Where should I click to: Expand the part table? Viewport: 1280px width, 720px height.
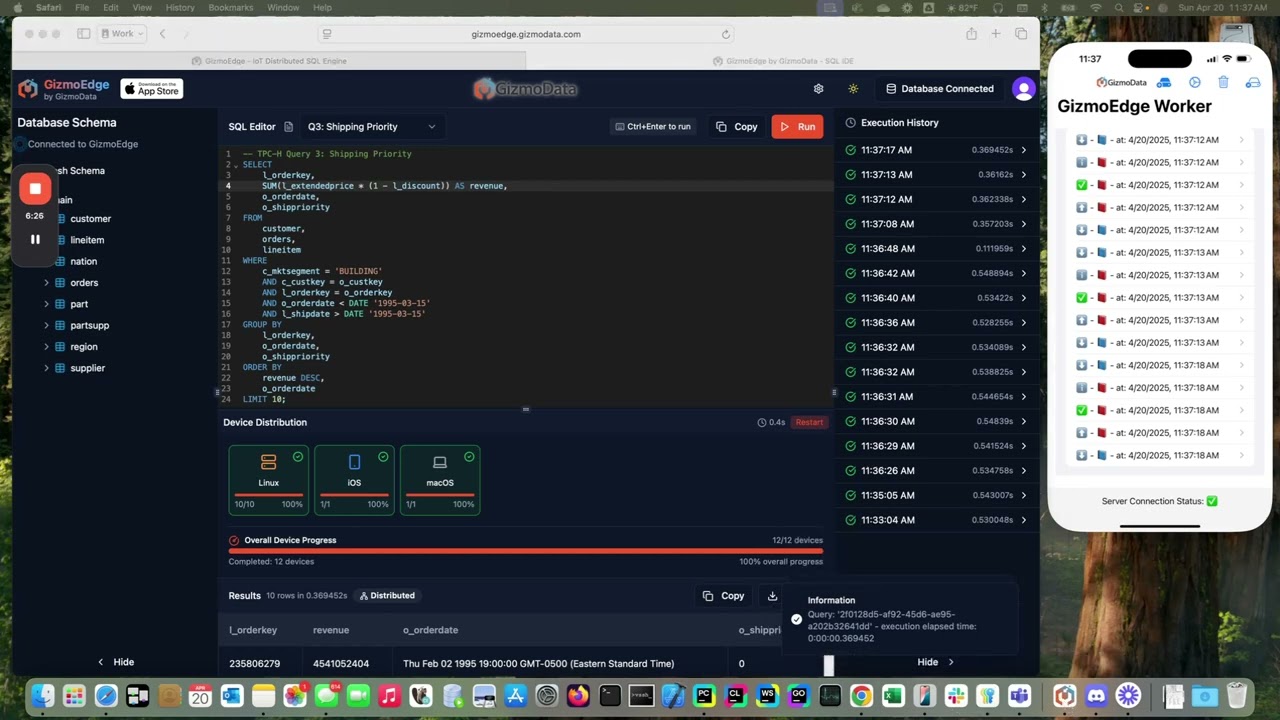point(46,304)
